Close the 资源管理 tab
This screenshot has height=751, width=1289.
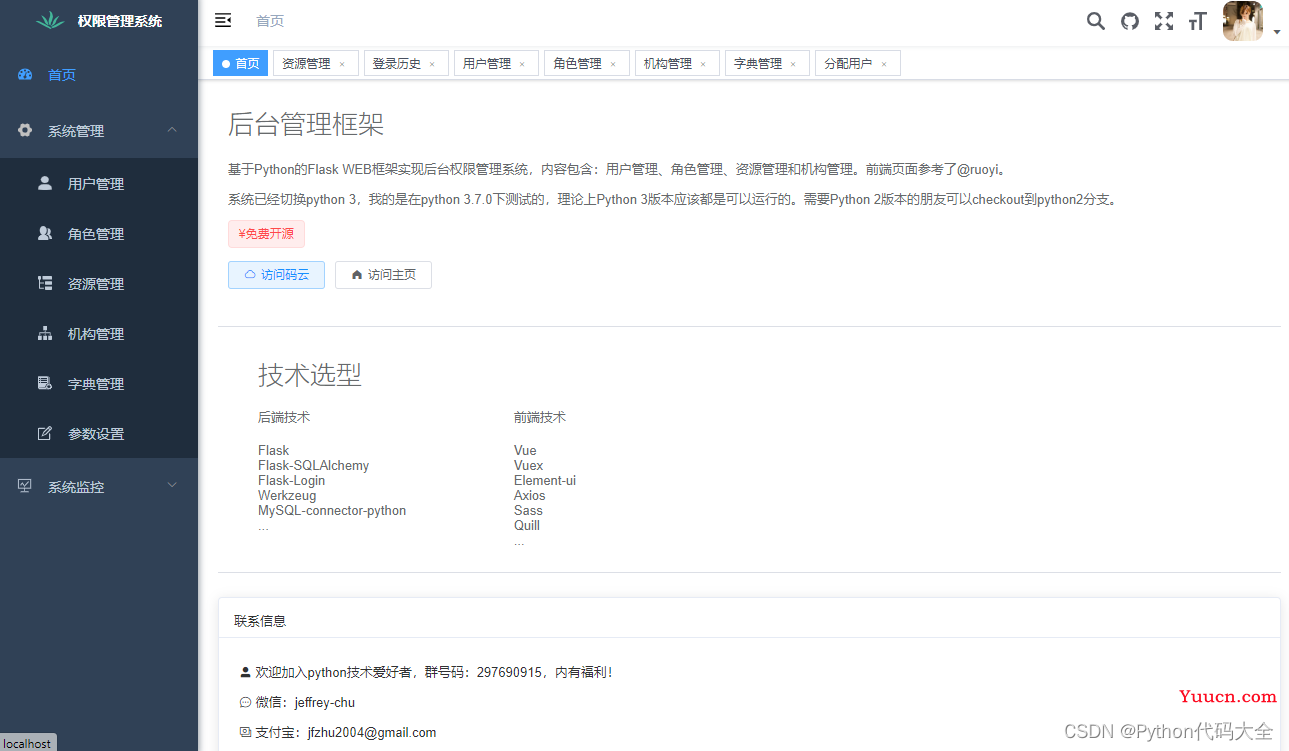tap(342, 64)
